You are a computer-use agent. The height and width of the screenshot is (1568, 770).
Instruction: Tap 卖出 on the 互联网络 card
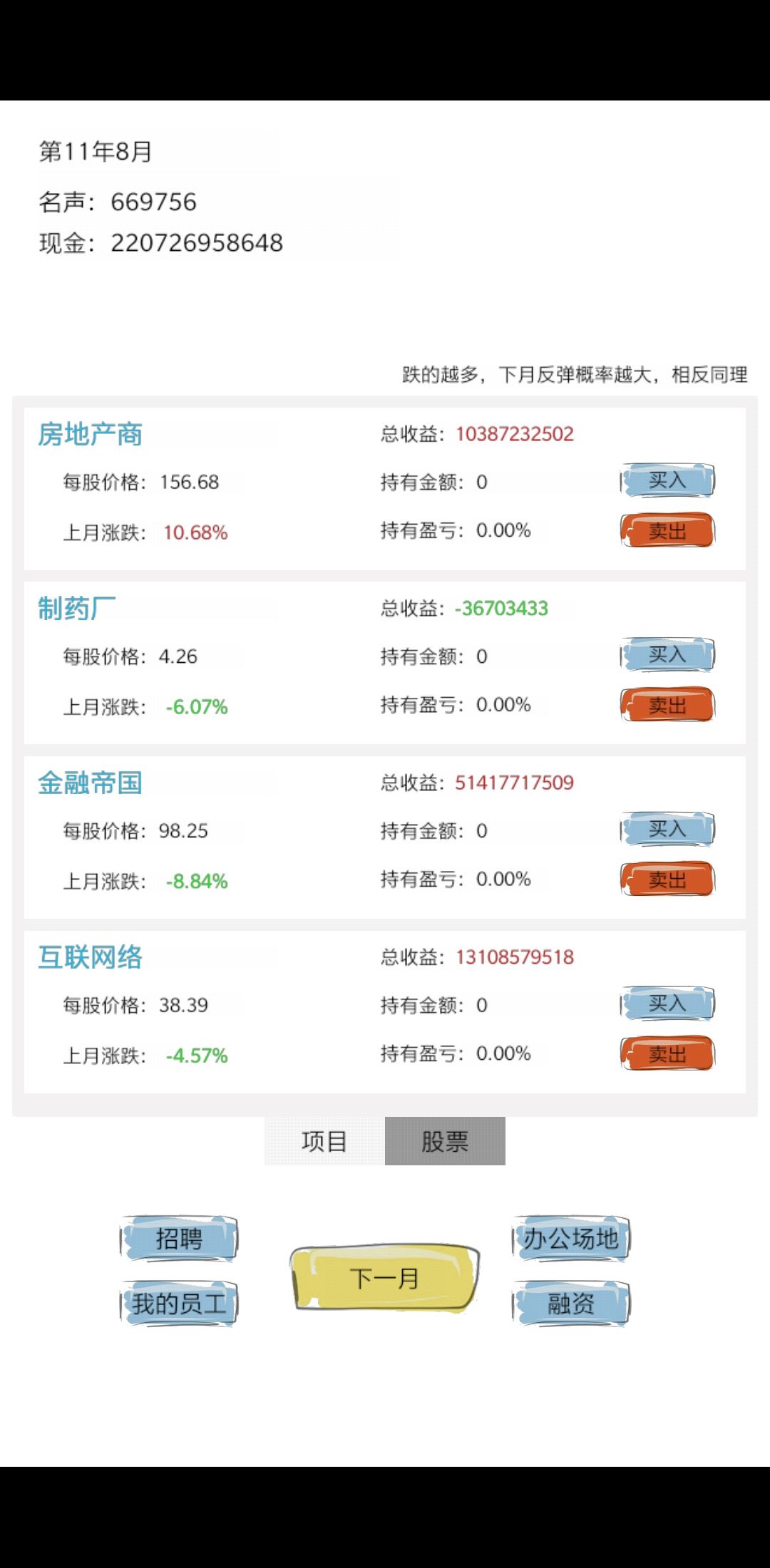(x=667, y=1054)
